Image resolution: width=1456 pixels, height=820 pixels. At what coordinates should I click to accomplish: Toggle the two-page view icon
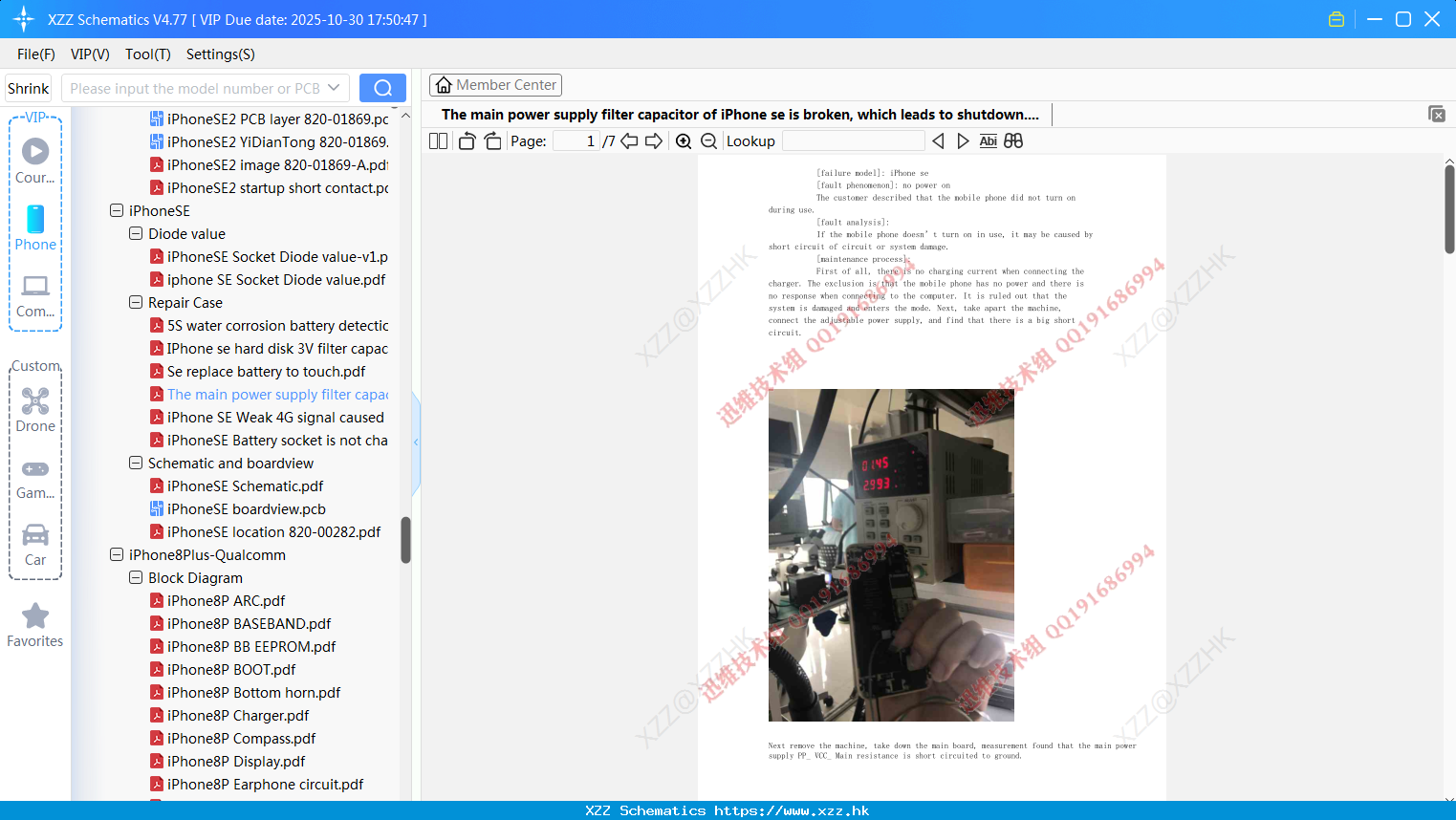pyautogui.click(x=438, y=141)
